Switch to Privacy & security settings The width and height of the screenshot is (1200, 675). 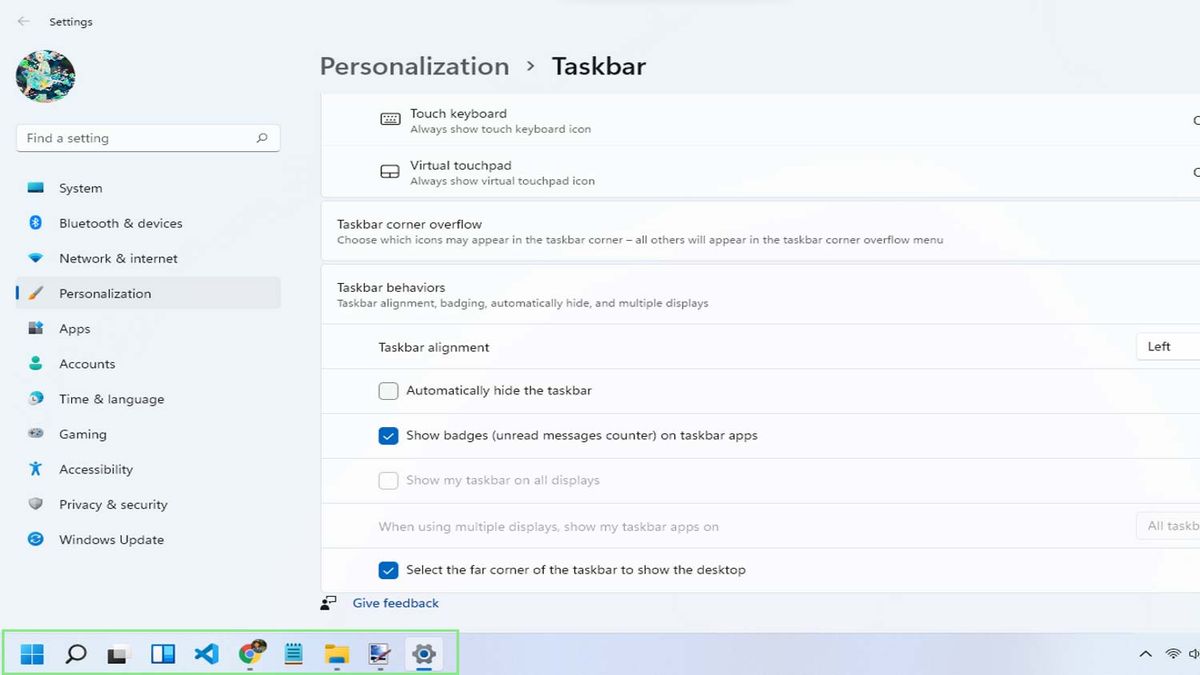(x=113, y=504)
